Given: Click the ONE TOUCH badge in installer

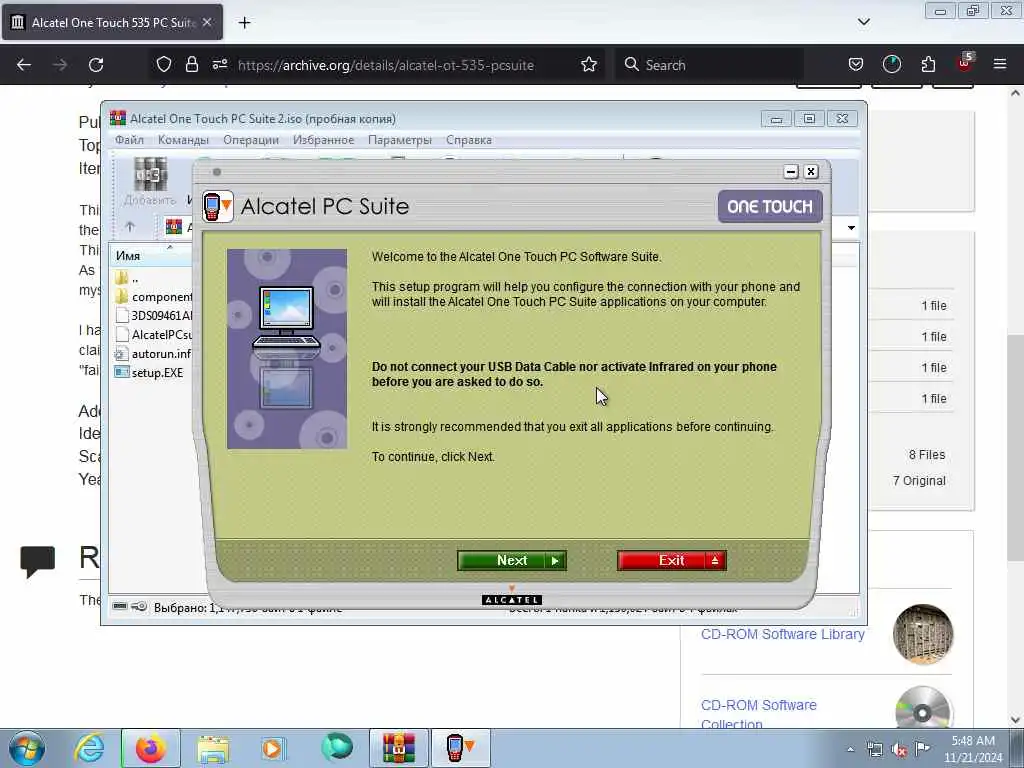Looking at the screenshot, I should (770, 206).
